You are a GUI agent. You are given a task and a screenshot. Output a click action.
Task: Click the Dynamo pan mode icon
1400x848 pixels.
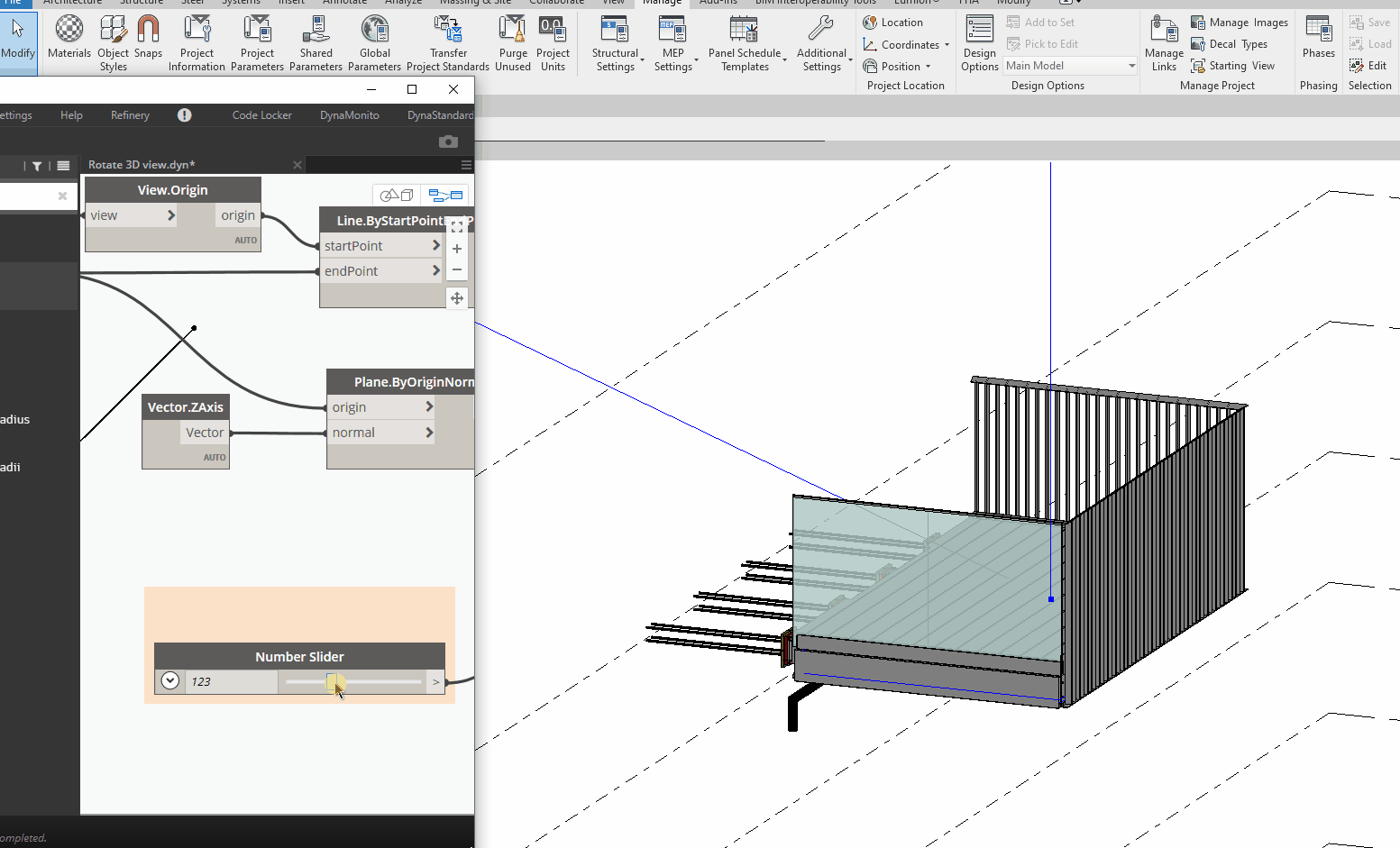(457, 298)
